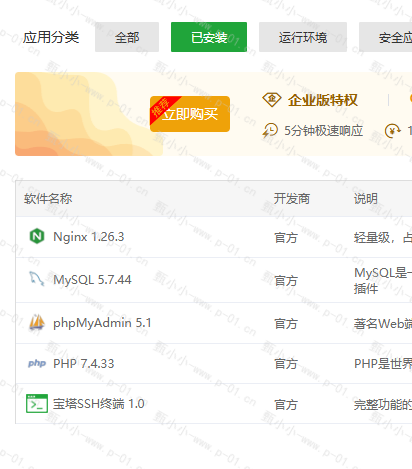Viewport: 412px width, 469px height.
Task: Open the partially visible 安全 category tab
Action: click(x=386, y=37)
